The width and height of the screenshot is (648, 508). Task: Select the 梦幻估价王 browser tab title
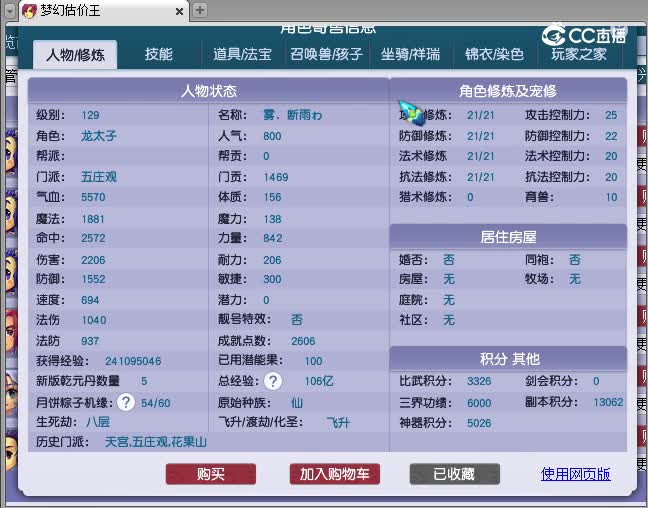70,10
